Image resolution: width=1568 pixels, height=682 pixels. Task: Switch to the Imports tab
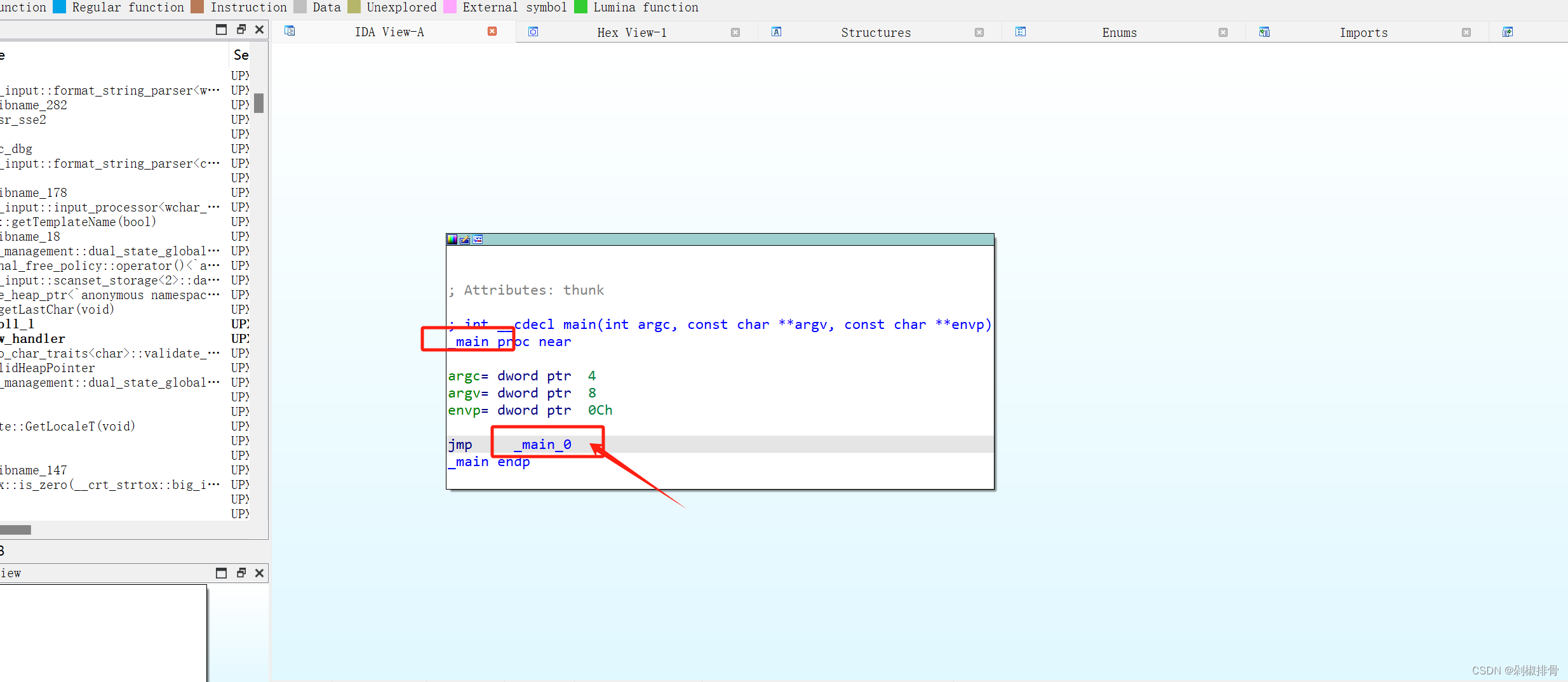pos(1364,32)
